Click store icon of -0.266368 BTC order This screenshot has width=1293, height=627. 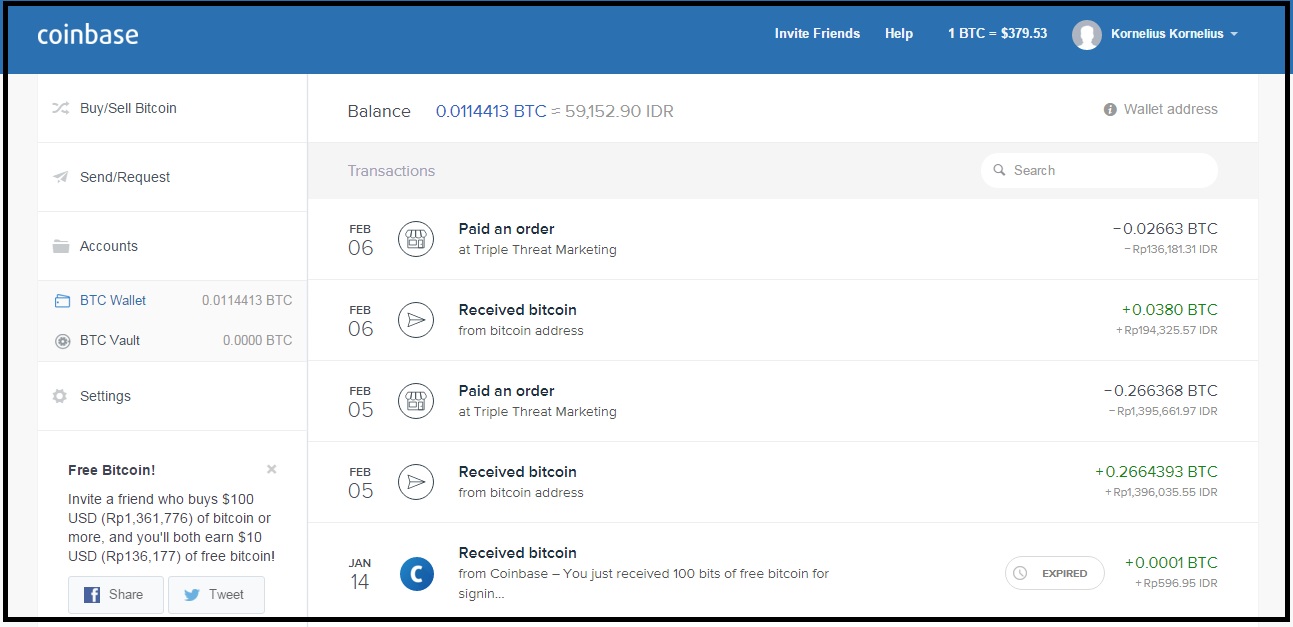(416, 401)
